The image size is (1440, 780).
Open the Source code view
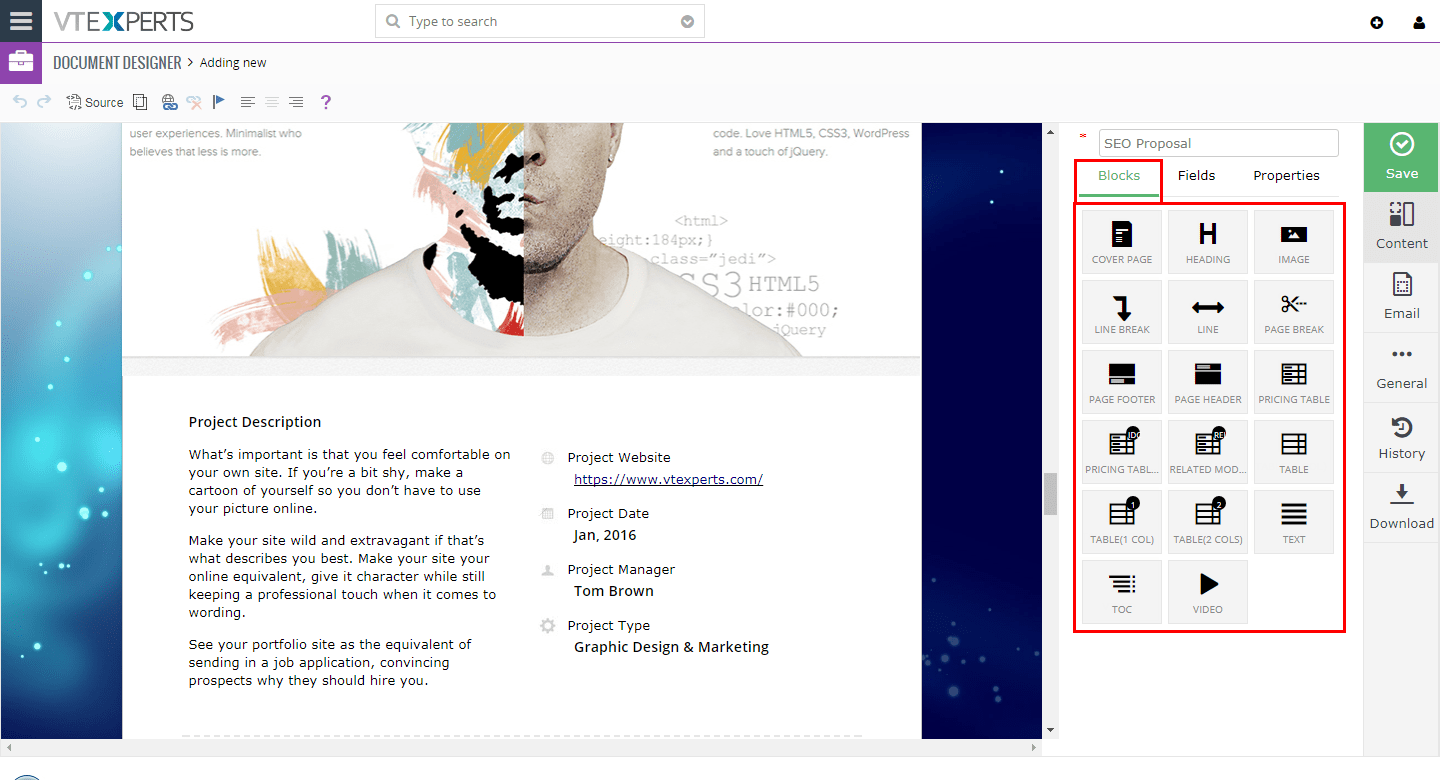(x=94, y=101)
